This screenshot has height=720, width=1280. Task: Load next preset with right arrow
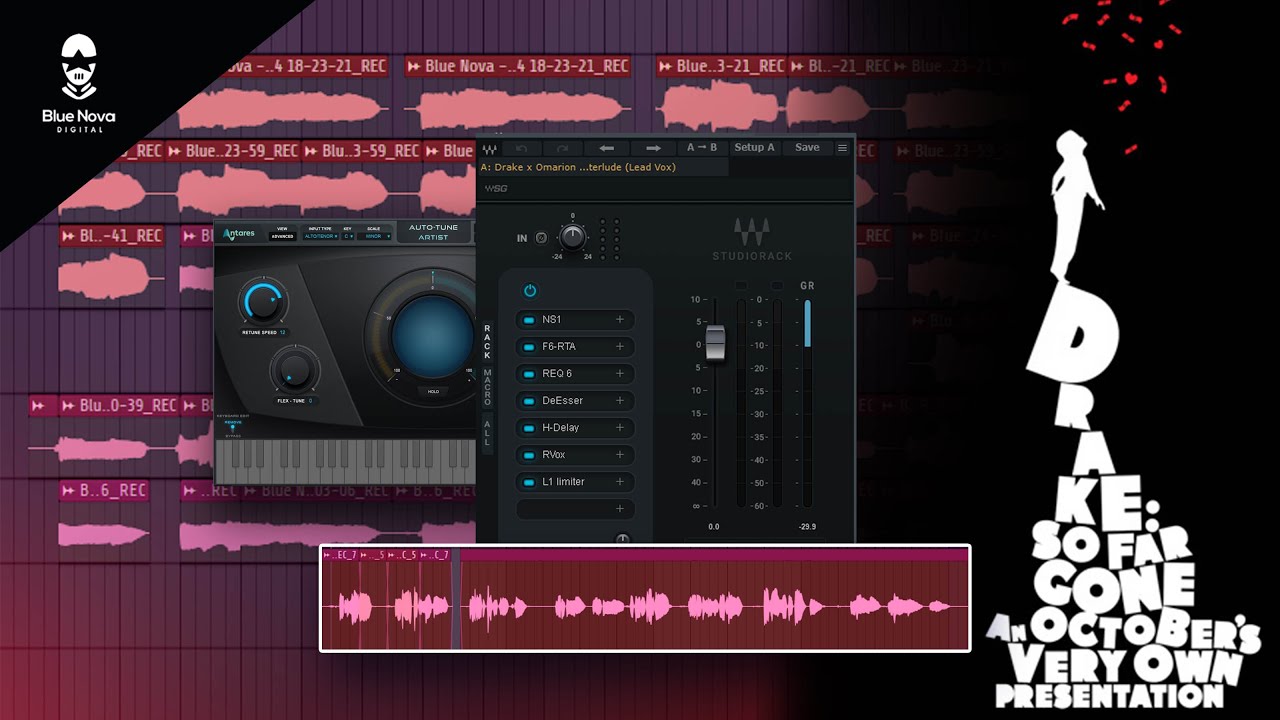point(653,148)
